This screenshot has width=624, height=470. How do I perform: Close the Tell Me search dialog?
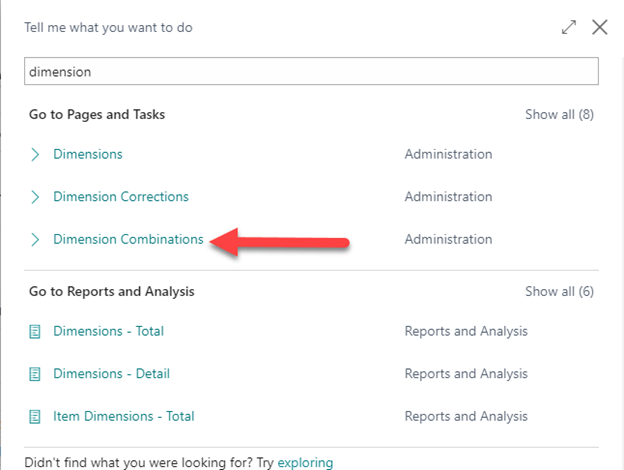[x=600, y=28]
